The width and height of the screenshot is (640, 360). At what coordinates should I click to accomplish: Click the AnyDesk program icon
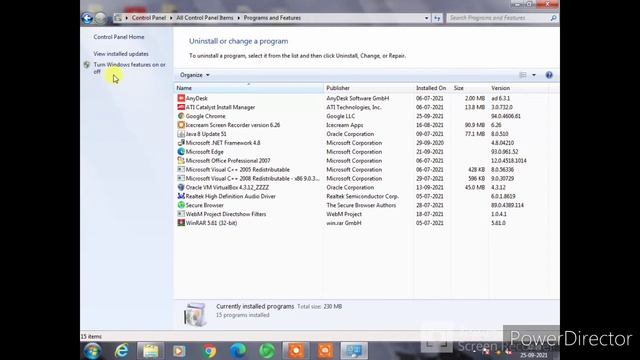(181, 98)
